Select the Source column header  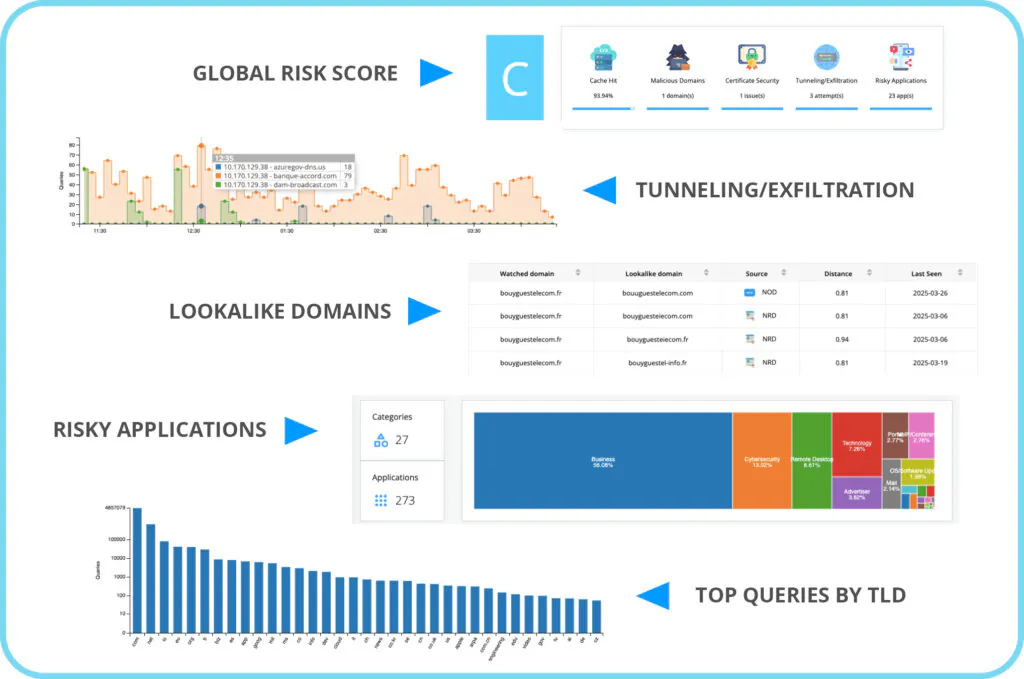[757, 274]
